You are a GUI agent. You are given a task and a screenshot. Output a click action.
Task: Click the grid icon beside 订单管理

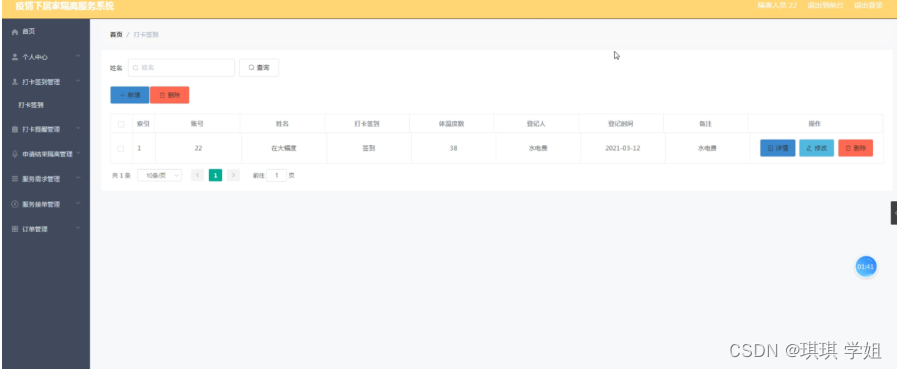point(15,229)
